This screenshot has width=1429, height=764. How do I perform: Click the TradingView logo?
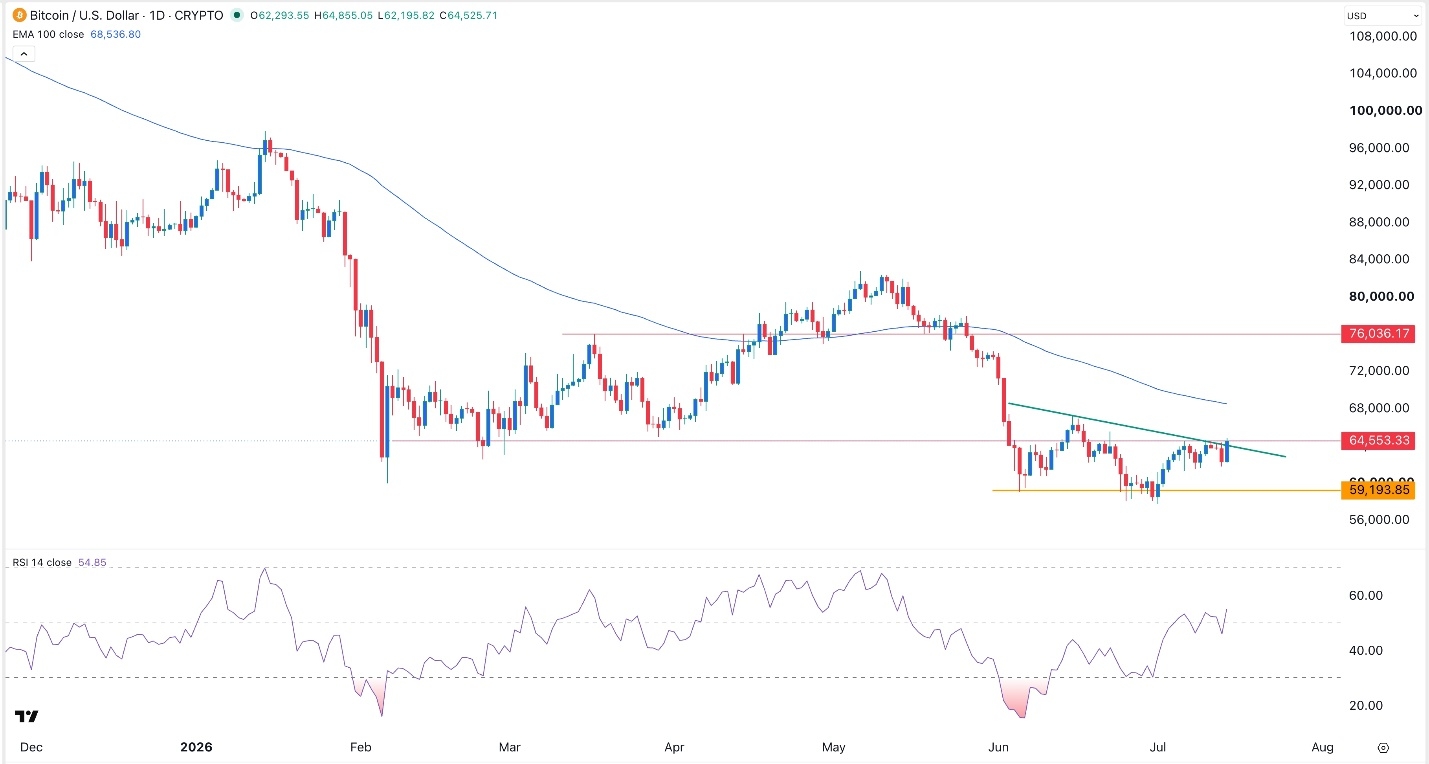point(26,716)
